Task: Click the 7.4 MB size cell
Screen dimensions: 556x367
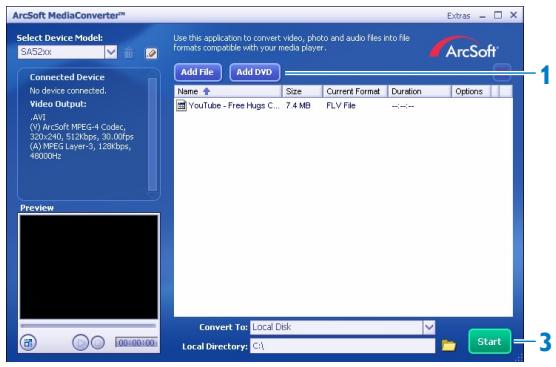Action: [298, 106]
